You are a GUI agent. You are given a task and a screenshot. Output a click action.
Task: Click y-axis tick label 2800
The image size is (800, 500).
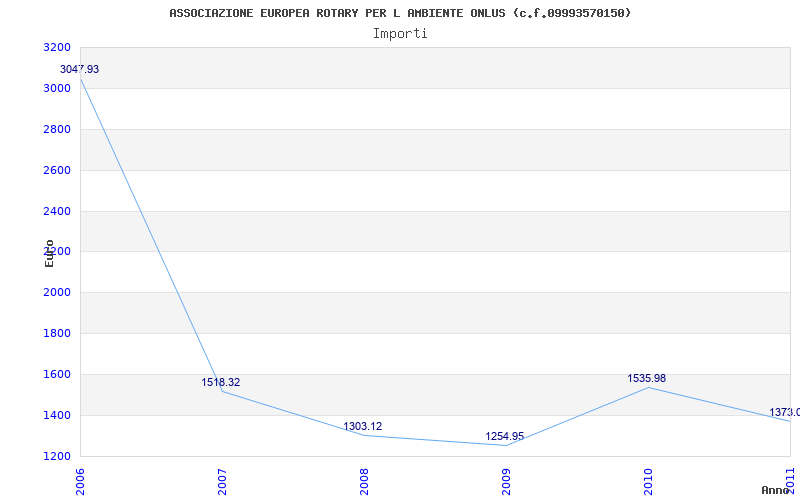tap(57, 129)
